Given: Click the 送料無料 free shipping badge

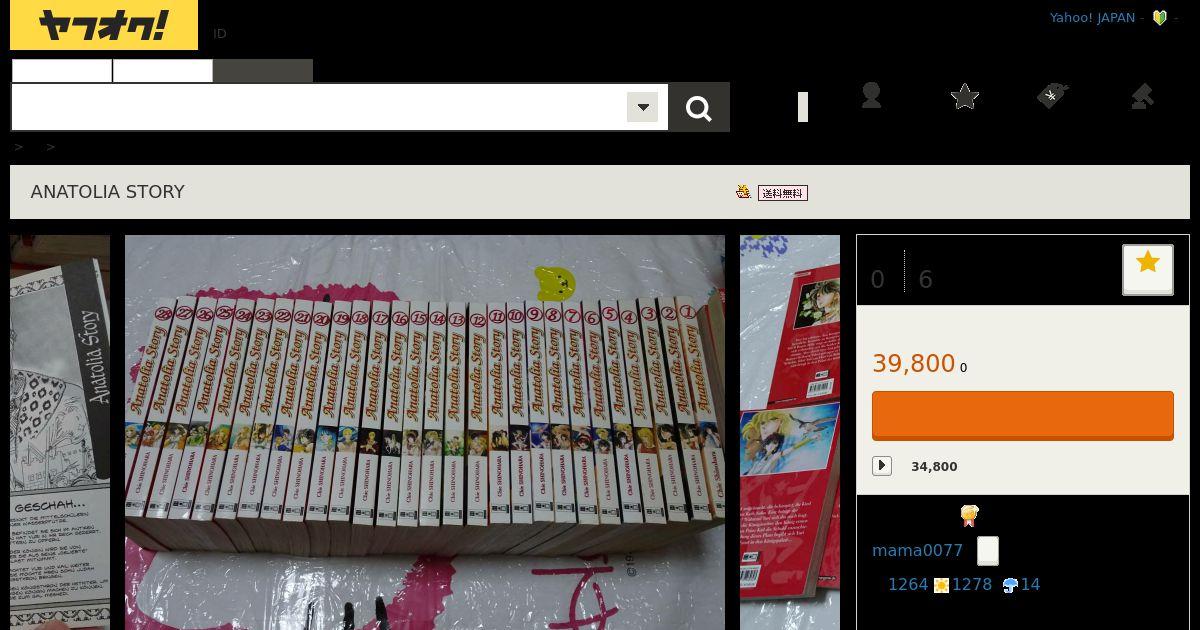Looking at the screenshot, I should (x=783, y=193).
